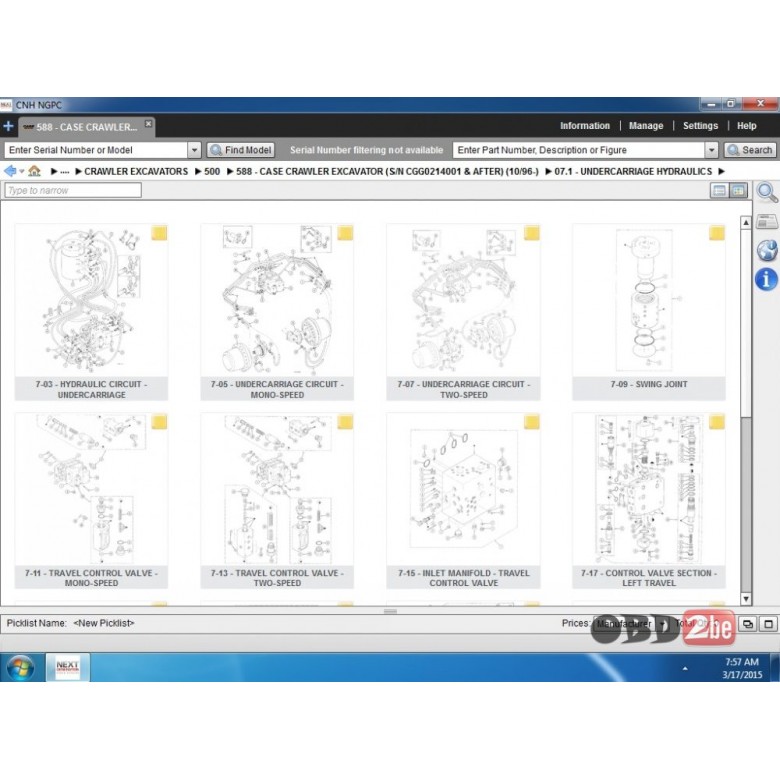Navigate to the 500 breadcrumb

[212, 172]
